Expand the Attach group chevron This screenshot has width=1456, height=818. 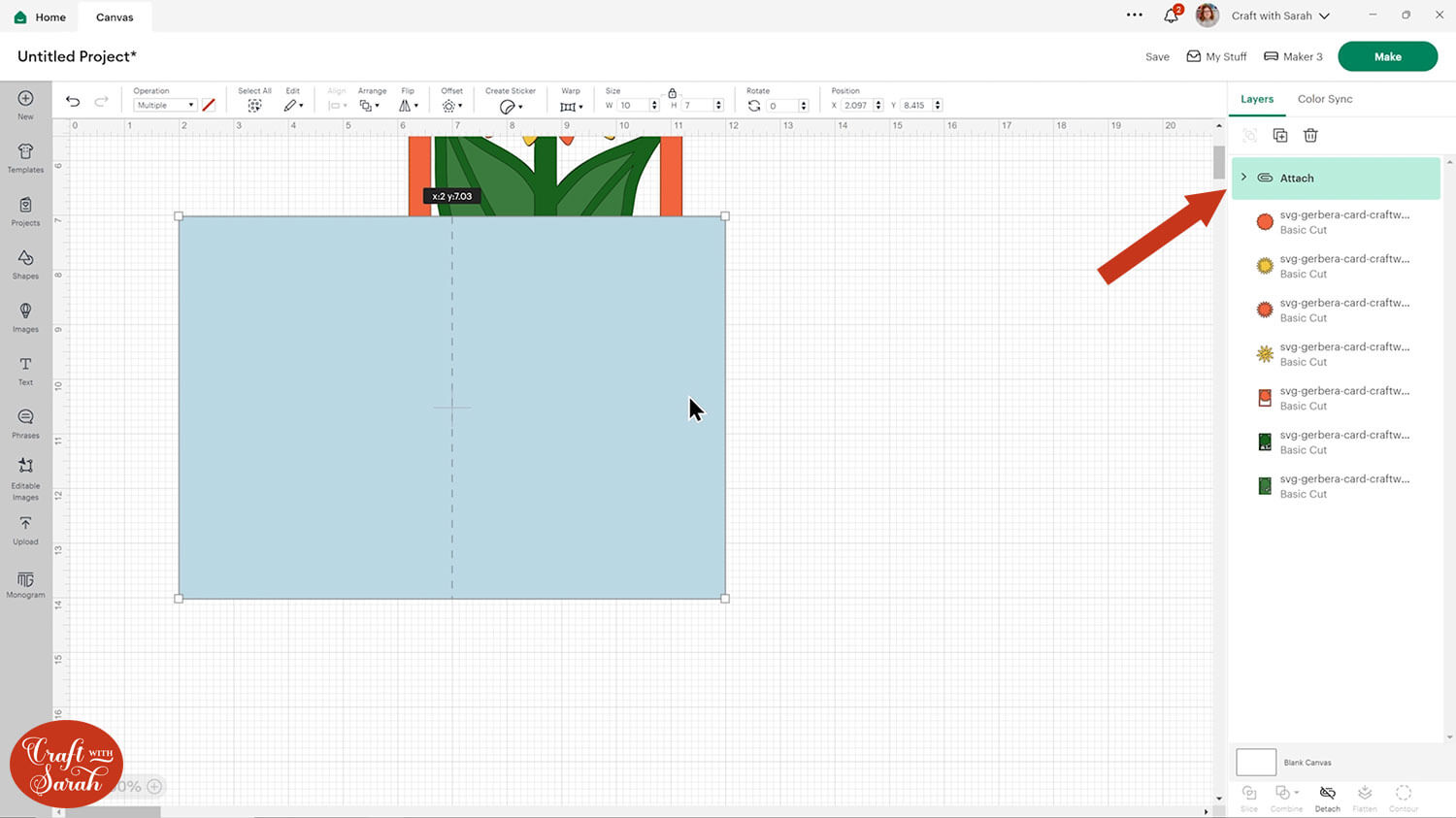(1243, 178)
